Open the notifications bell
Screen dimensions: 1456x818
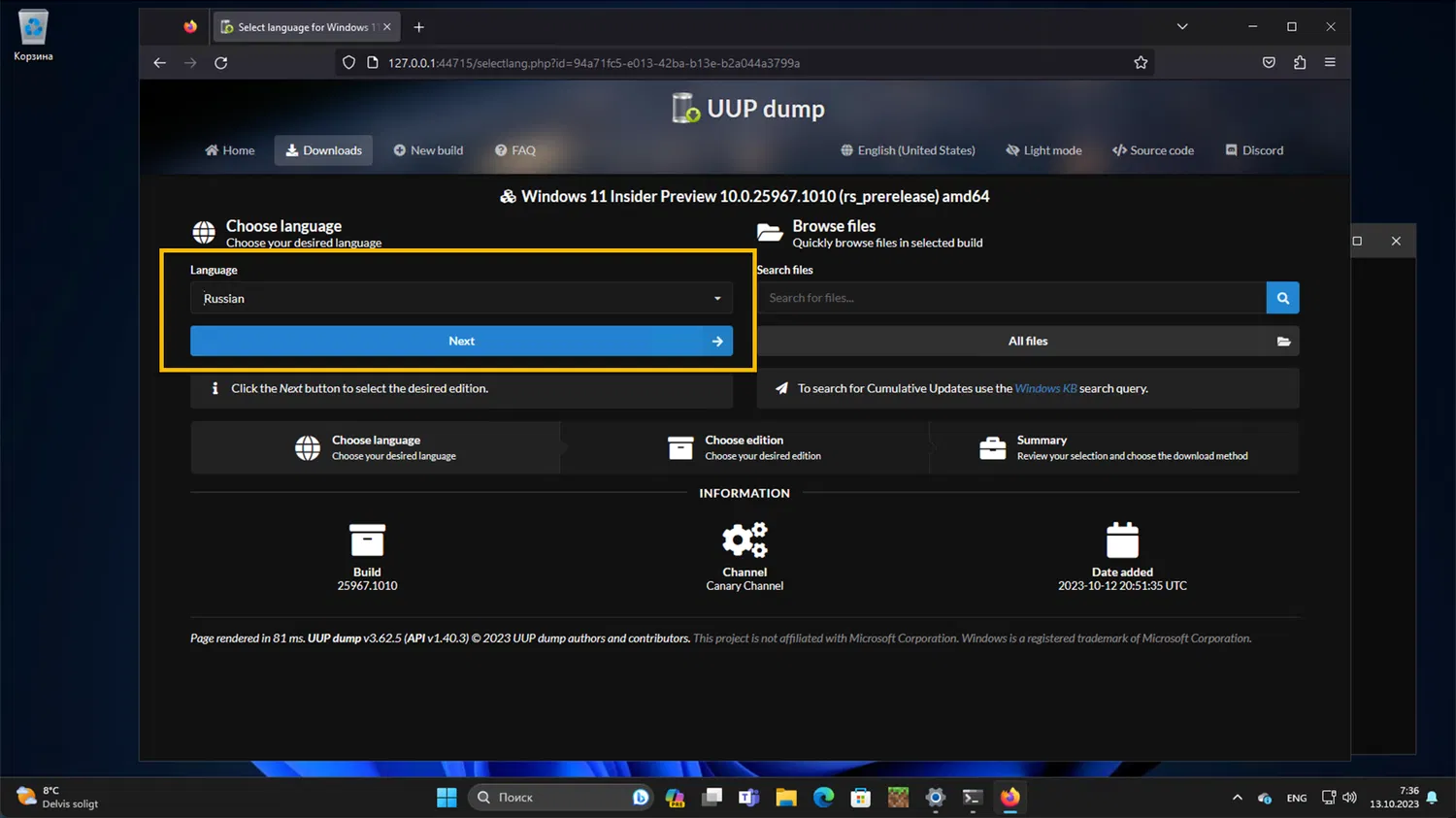pyautogui.click(x=1432, y=798)
